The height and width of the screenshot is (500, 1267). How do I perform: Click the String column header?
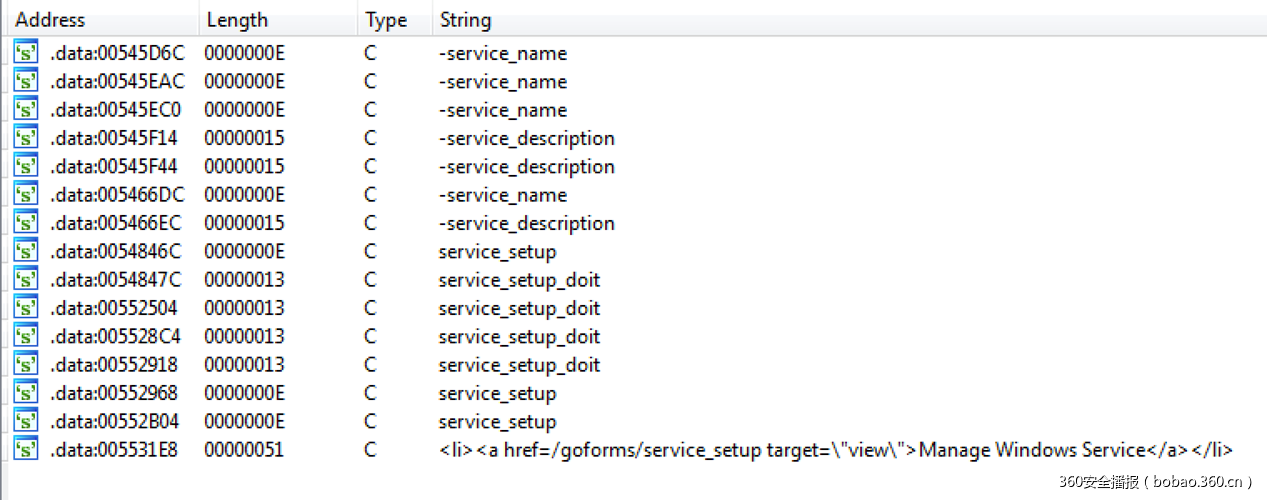(465, 20)
